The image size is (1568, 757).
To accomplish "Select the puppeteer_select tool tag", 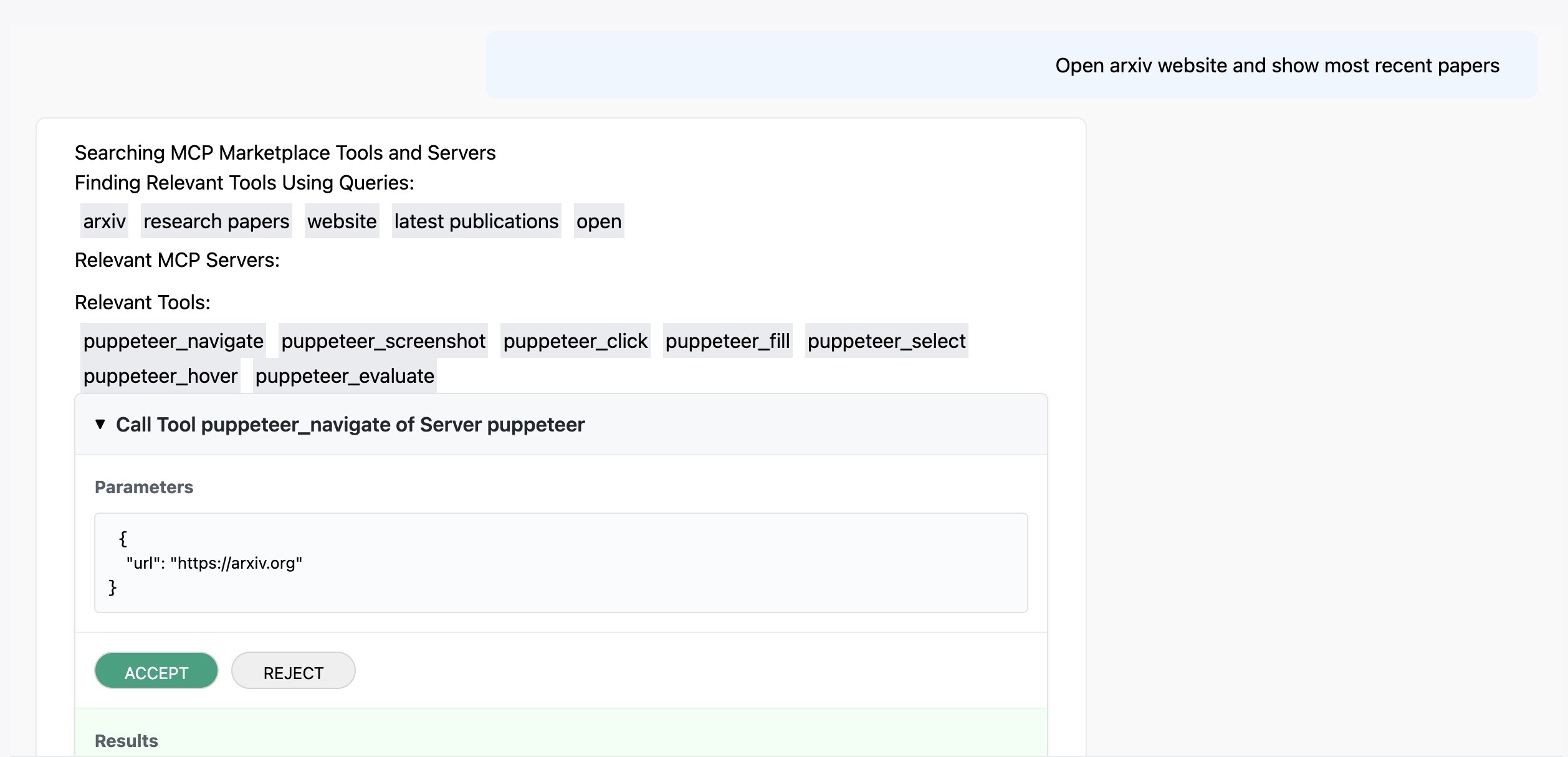I will point(887,341).
